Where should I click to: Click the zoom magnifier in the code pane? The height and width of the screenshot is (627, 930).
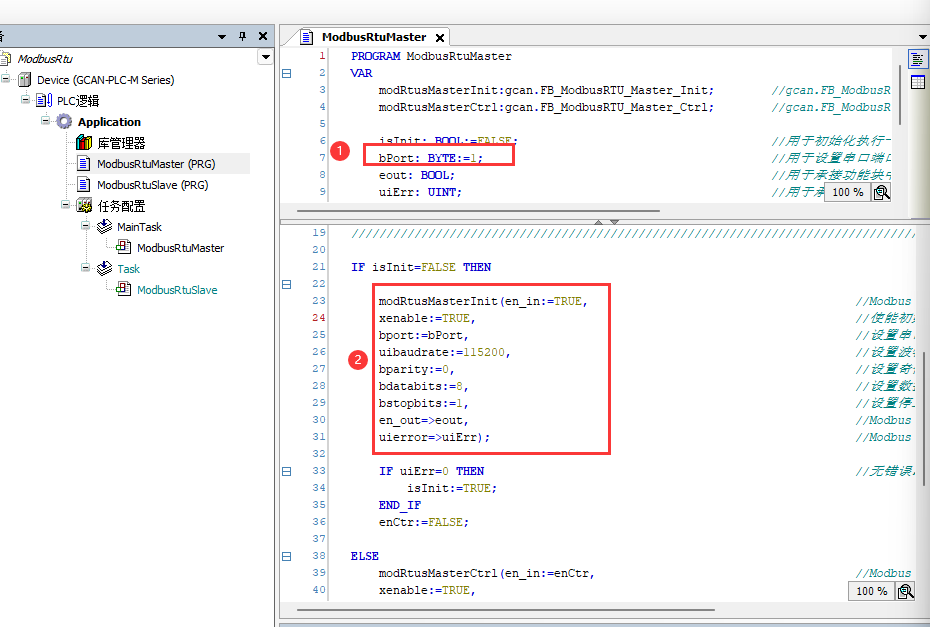point(905,591)
